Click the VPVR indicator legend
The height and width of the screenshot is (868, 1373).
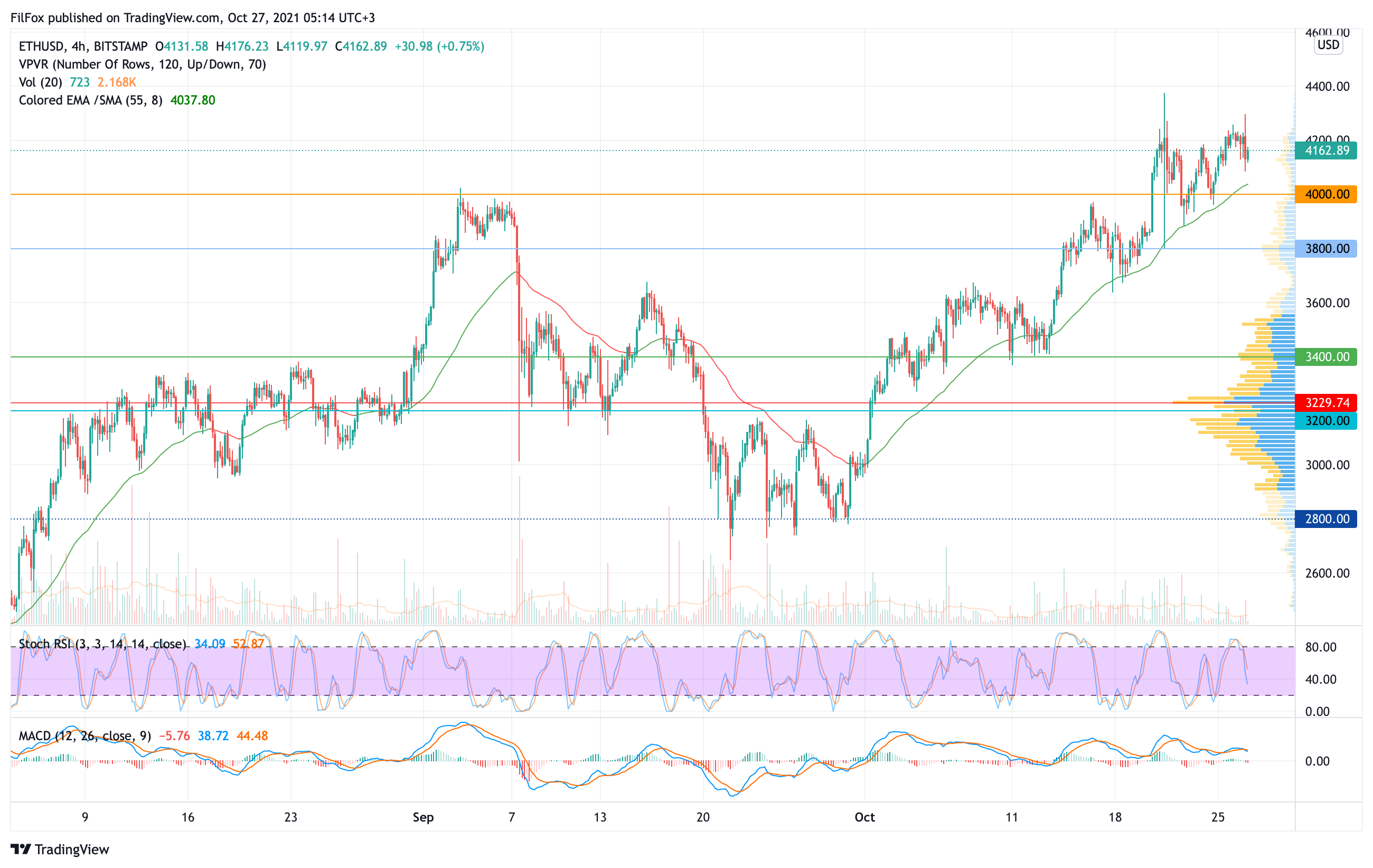click(142, 64)
